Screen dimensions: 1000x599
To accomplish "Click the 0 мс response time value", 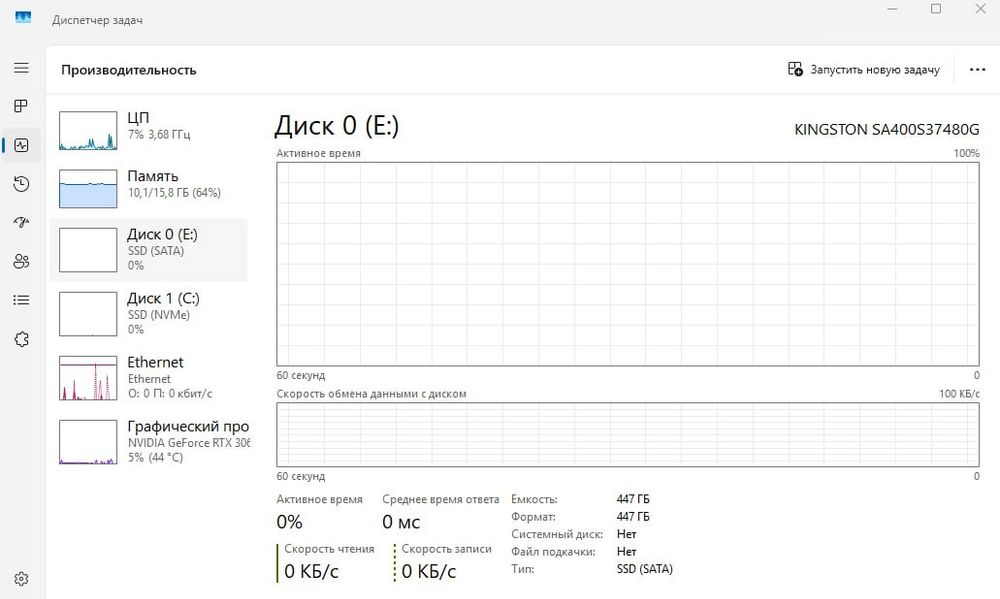I will click(x=401, y=522).
